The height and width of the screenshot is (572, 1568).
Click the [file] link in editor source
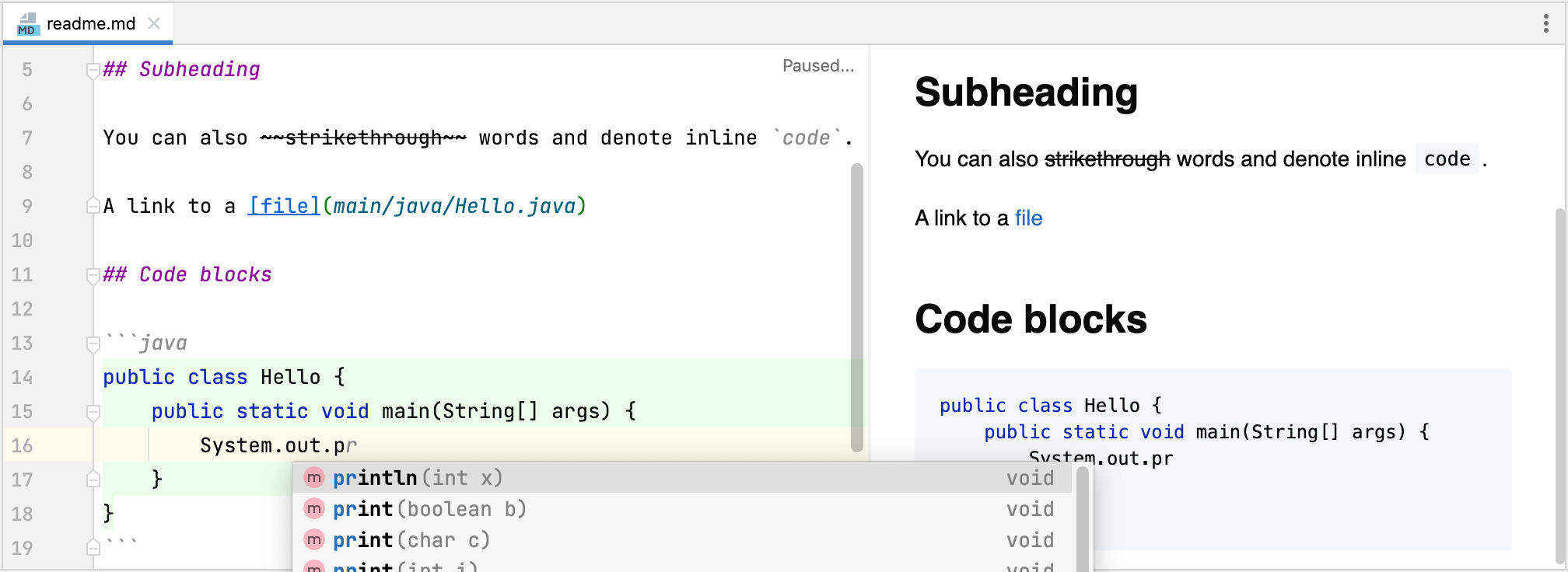tap(284, 206)
